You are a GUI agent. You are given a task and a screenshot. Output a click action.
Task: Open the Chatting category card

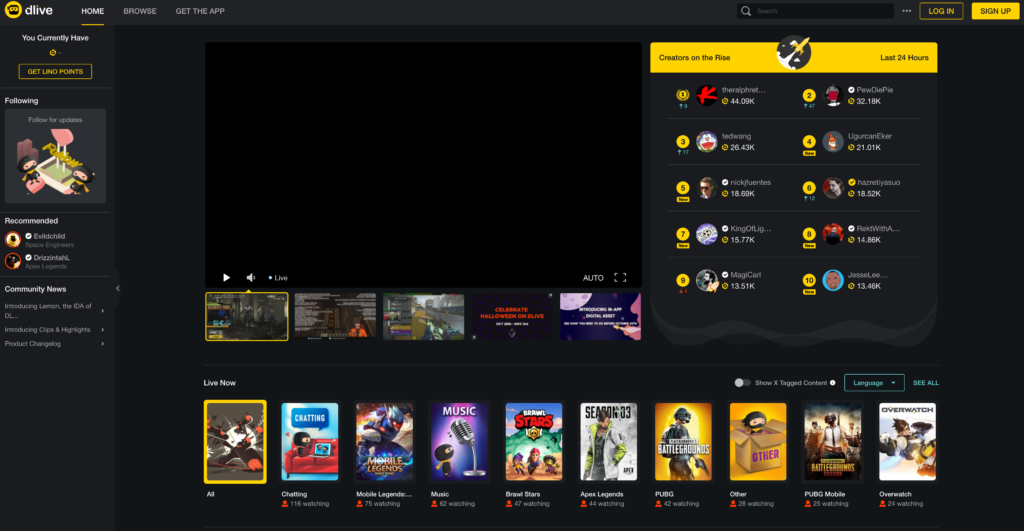[310, 442]
